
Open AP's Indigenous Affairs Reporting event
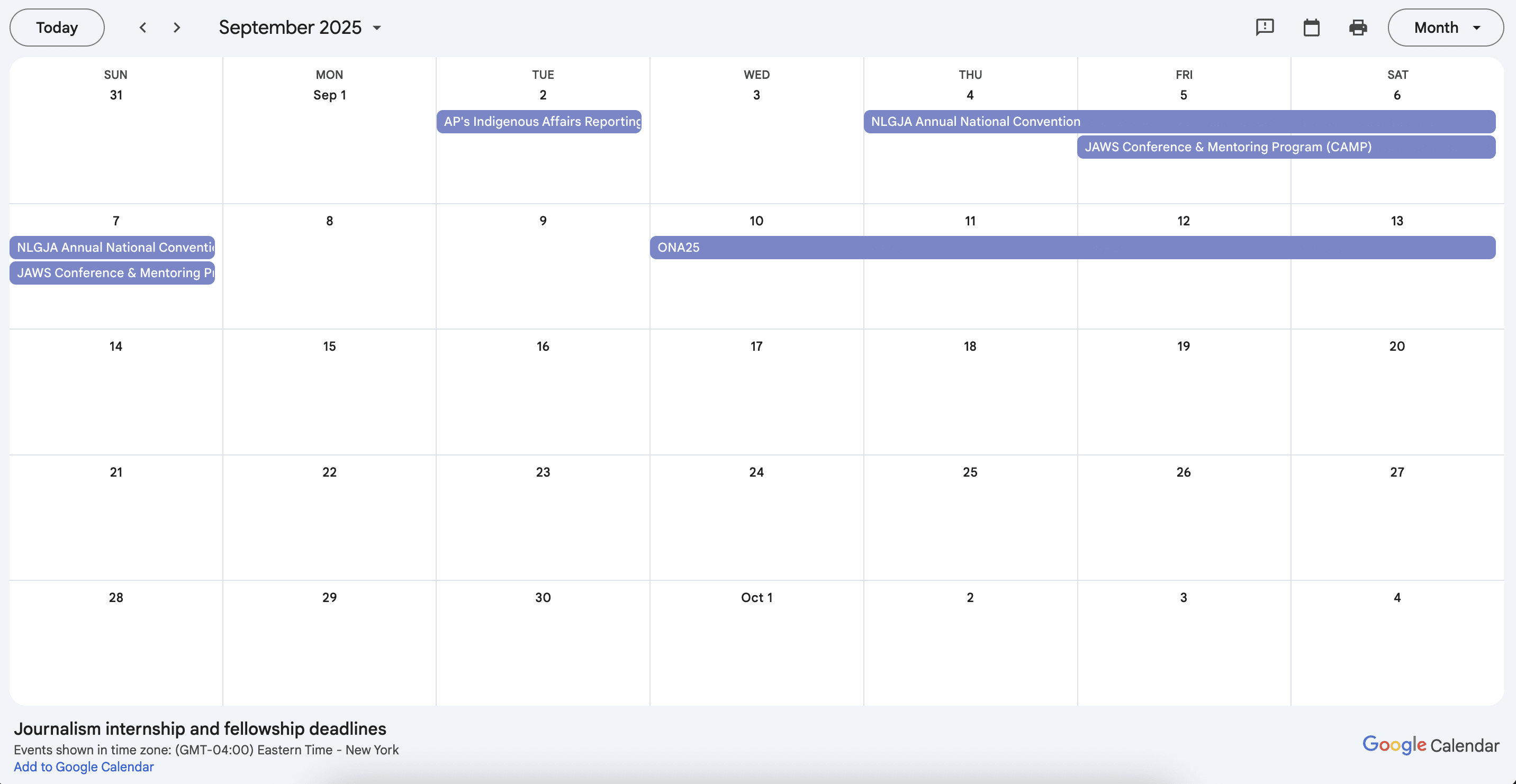(x=539, y=122)
